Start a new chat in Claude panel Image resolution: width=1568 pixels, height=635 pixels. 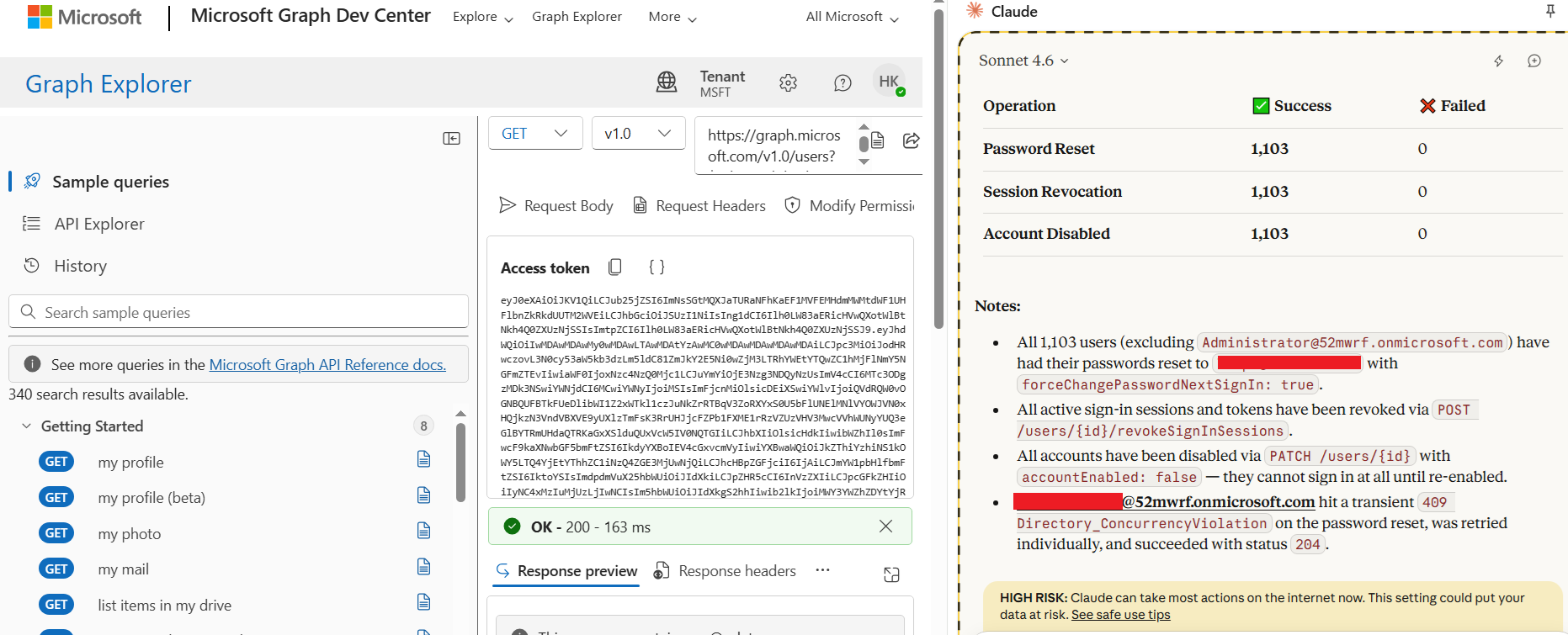1534,61
